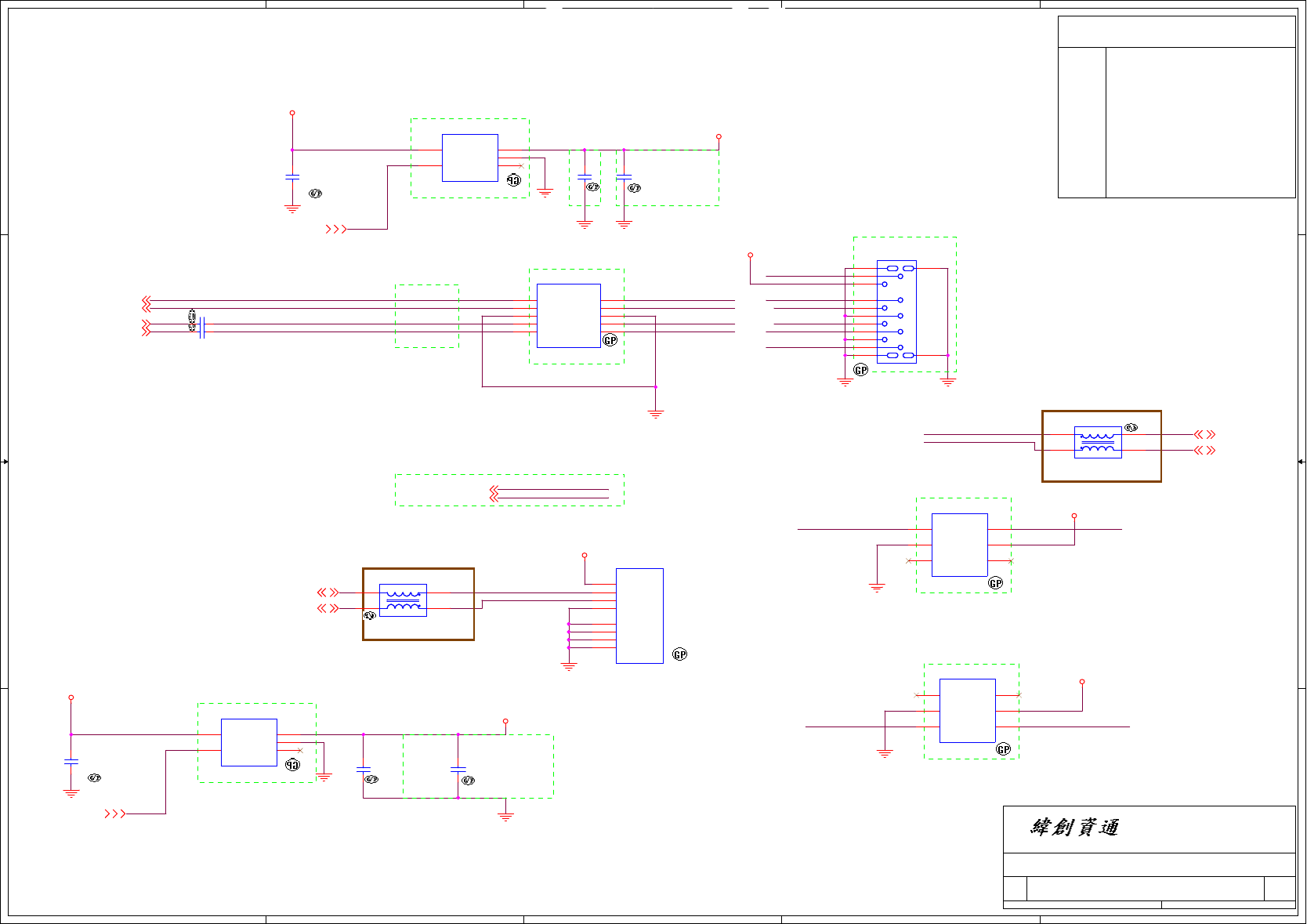Select the power node circle above the top-left capacitor
1307x924 pixels.
(x=292, y=113)
